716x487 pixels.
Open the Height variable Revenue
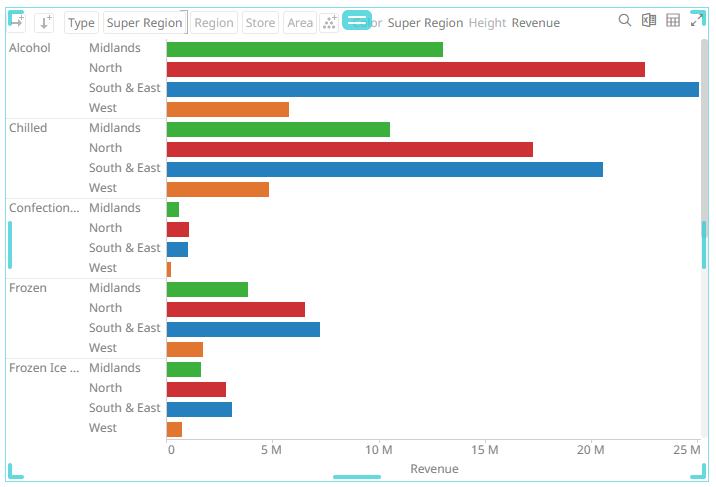pos(535,23)
